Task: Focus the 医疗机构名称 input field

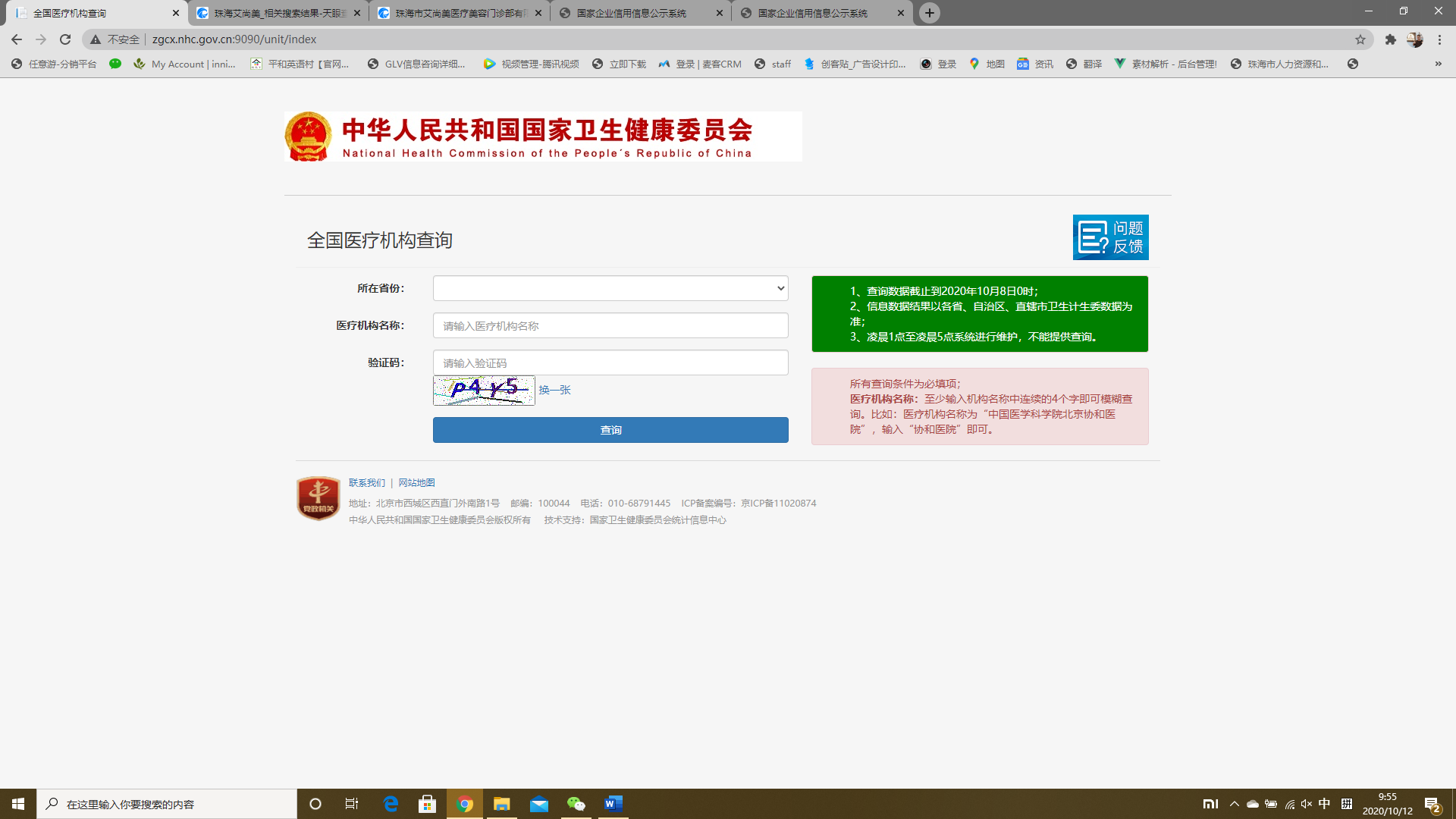Action: [610, 325]
